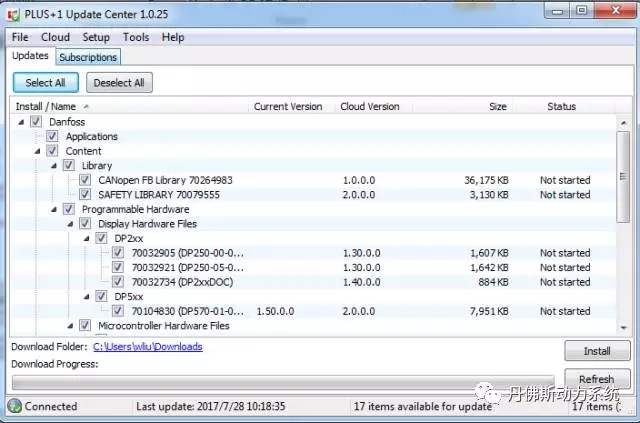Collapse the Danfoss tree node

click(x=22, y=122)
